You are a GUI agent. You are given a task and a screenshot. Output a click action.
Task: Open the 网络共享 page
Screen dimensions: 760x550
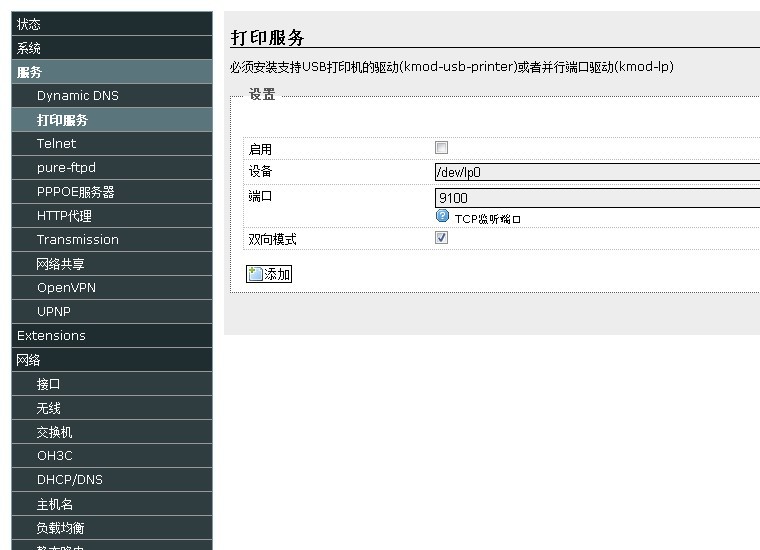[112, 264]
